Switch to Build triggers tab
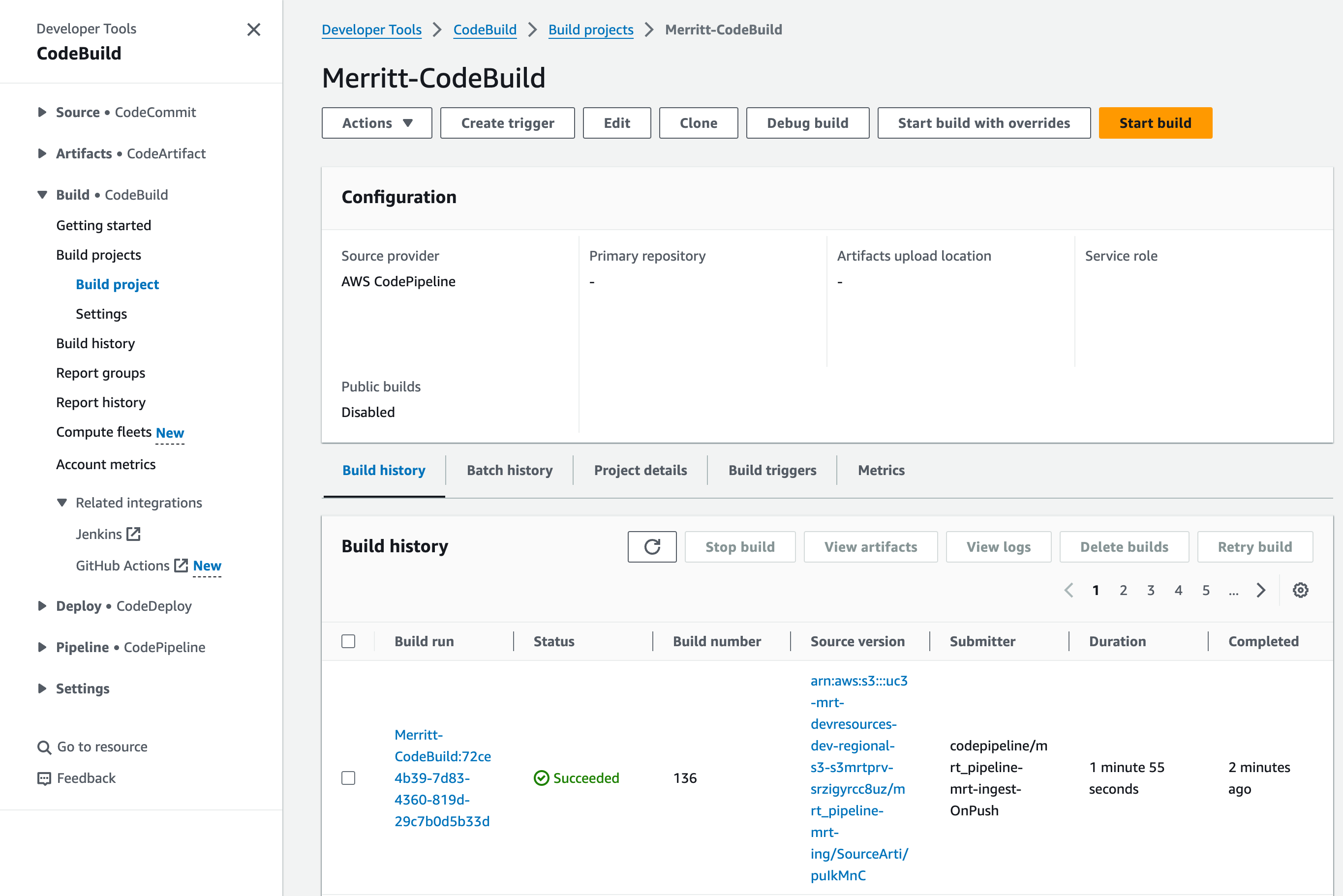 pos(772,470)
